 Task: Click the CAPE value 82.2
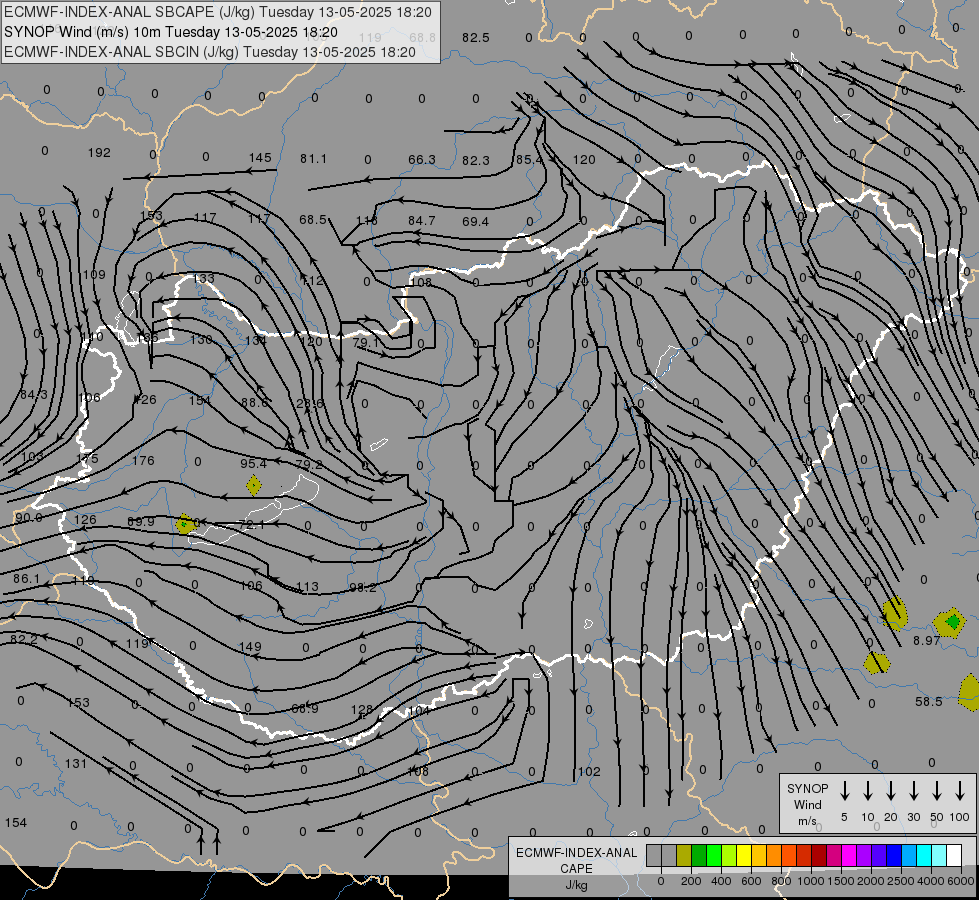point(24,639)
